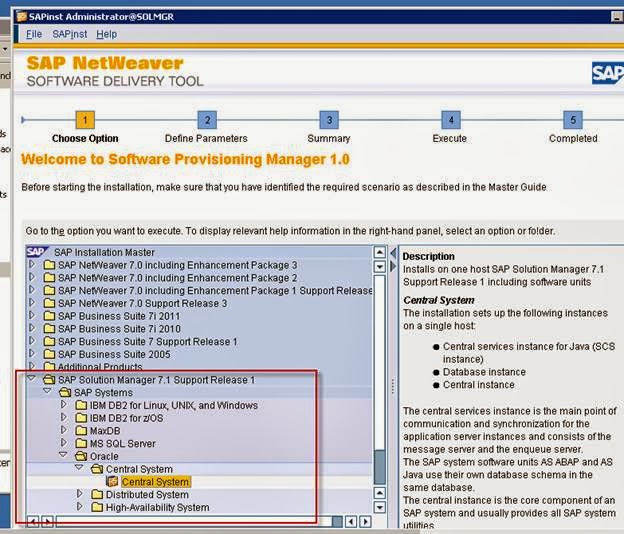624x534 pixels.
Task: Click step 5 Completed marker
Action: coord(573,120)
